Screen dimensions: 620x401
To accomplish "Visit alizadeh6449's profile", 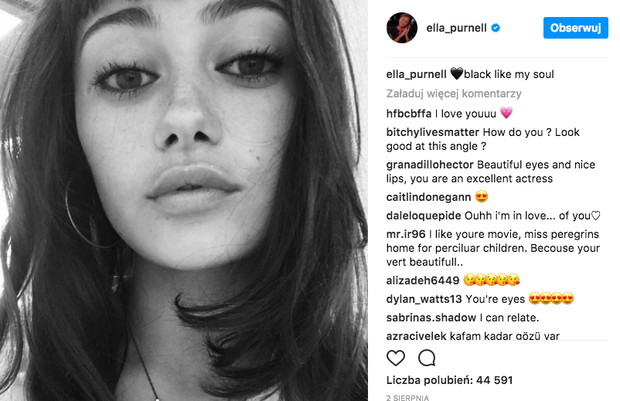I will coord(423,280).
